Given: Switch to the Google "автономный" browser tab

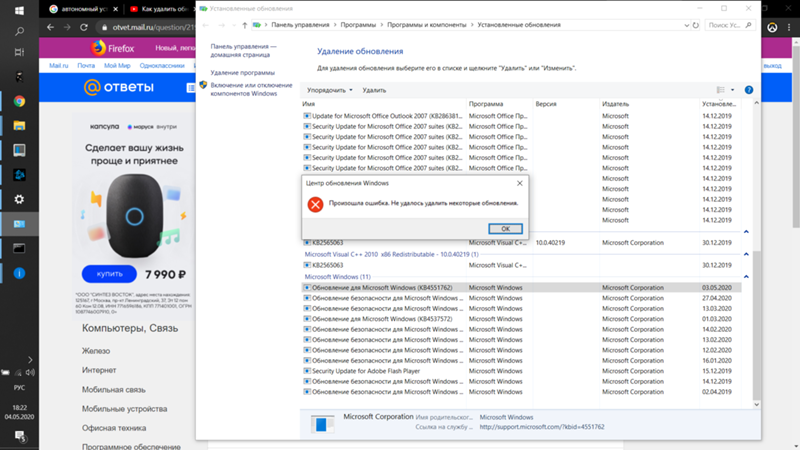Looking at the screenshot, I should [84, 9].
